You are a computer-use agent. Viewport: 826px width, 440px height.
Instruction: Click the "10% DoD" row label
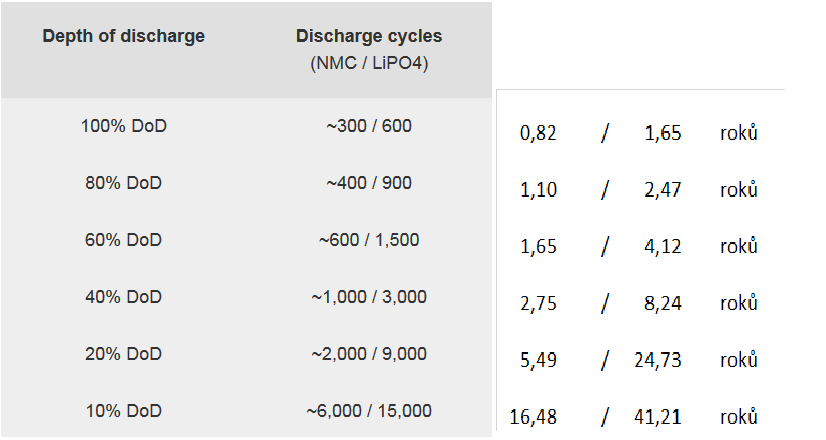[124, 411]
